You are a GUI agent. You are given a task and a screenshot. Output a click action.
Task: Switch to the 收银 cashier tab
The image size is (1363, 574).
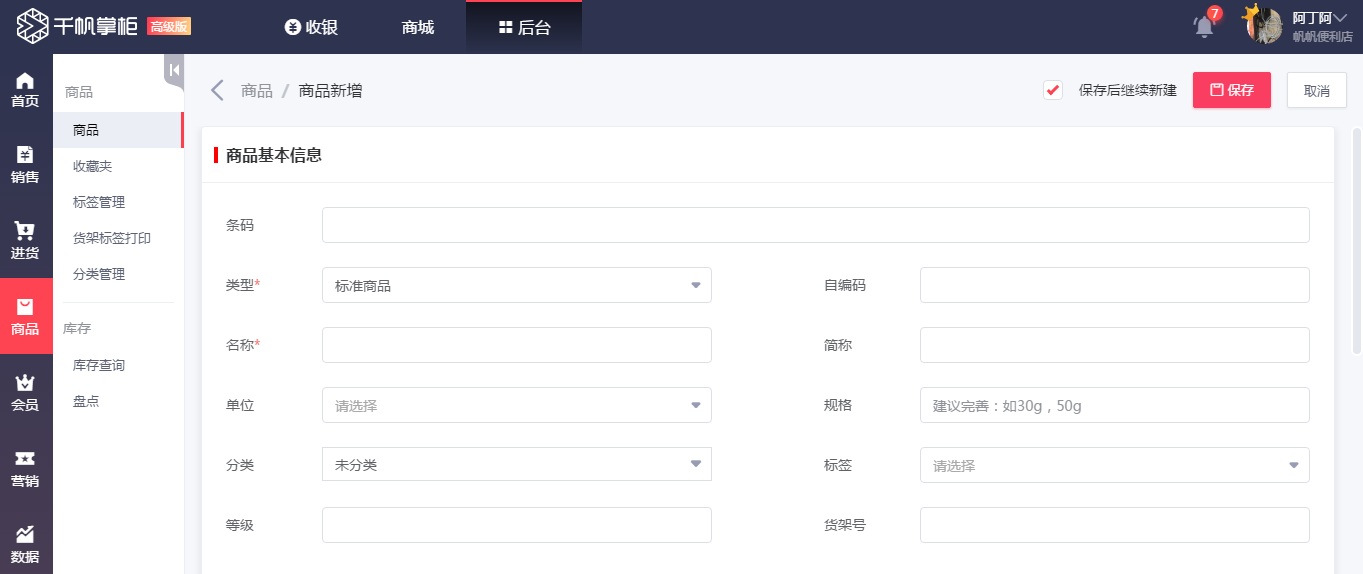[x=311, y=27]
